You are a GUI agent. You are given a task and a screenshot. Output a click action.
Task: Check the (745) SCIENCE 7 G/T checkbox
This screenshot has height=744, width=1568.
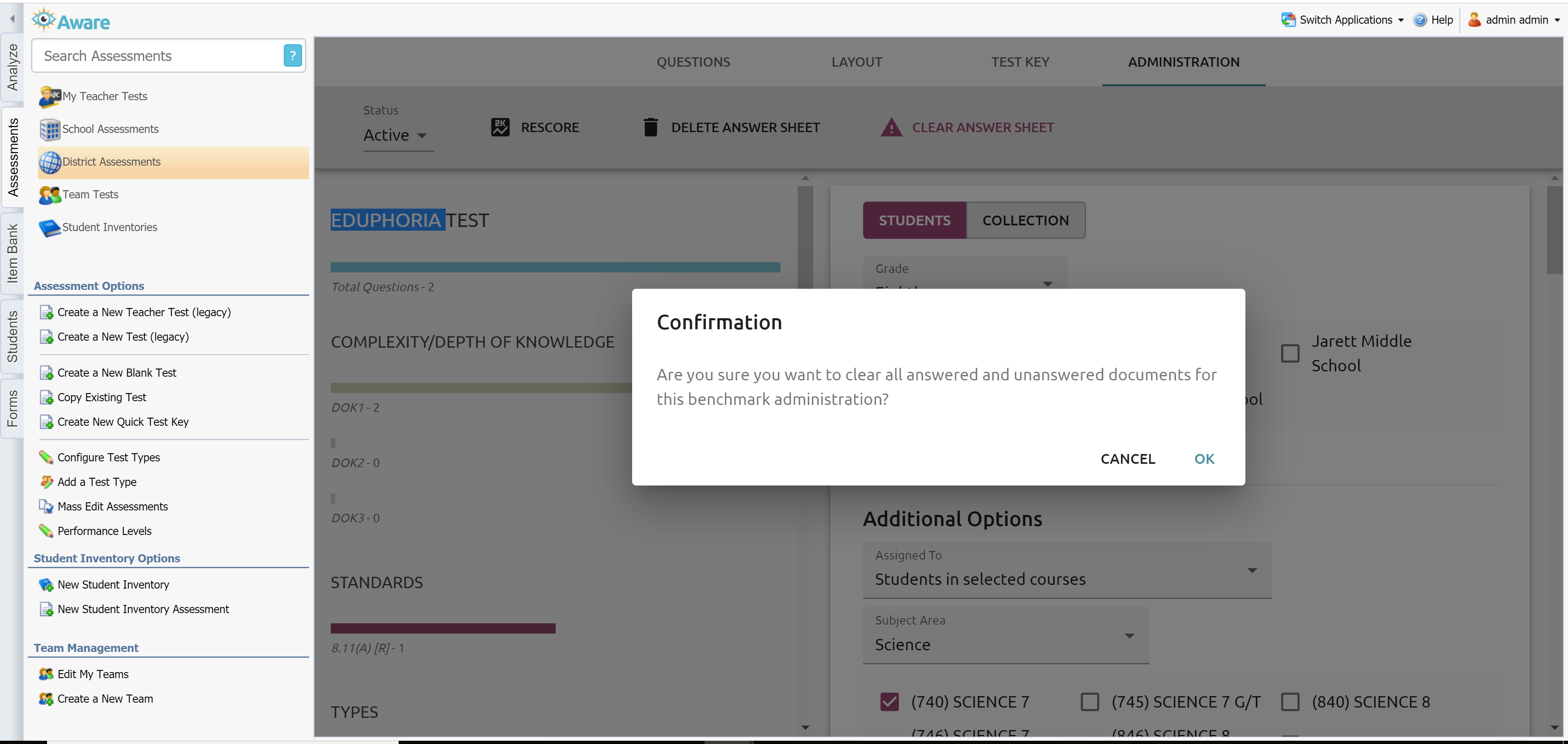point(1090,701)
